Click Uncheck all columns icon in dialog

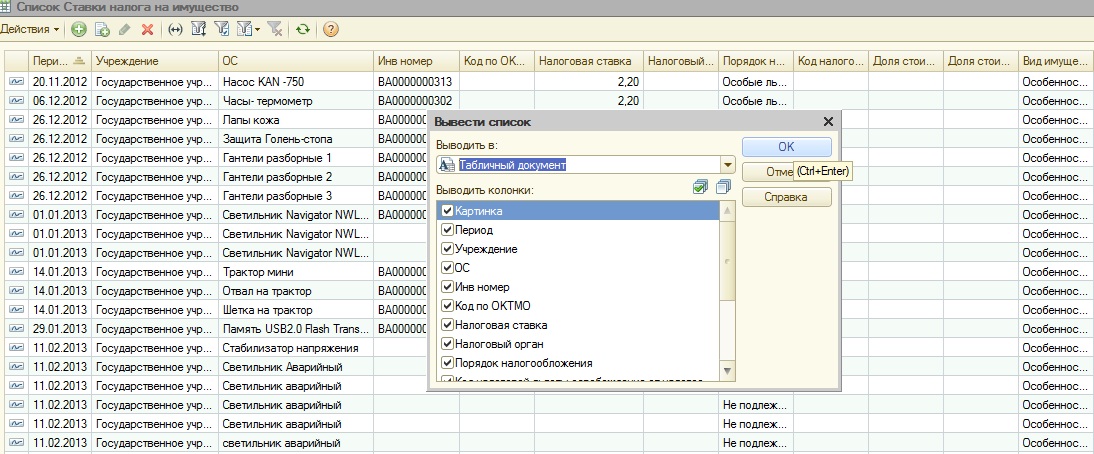724,188
